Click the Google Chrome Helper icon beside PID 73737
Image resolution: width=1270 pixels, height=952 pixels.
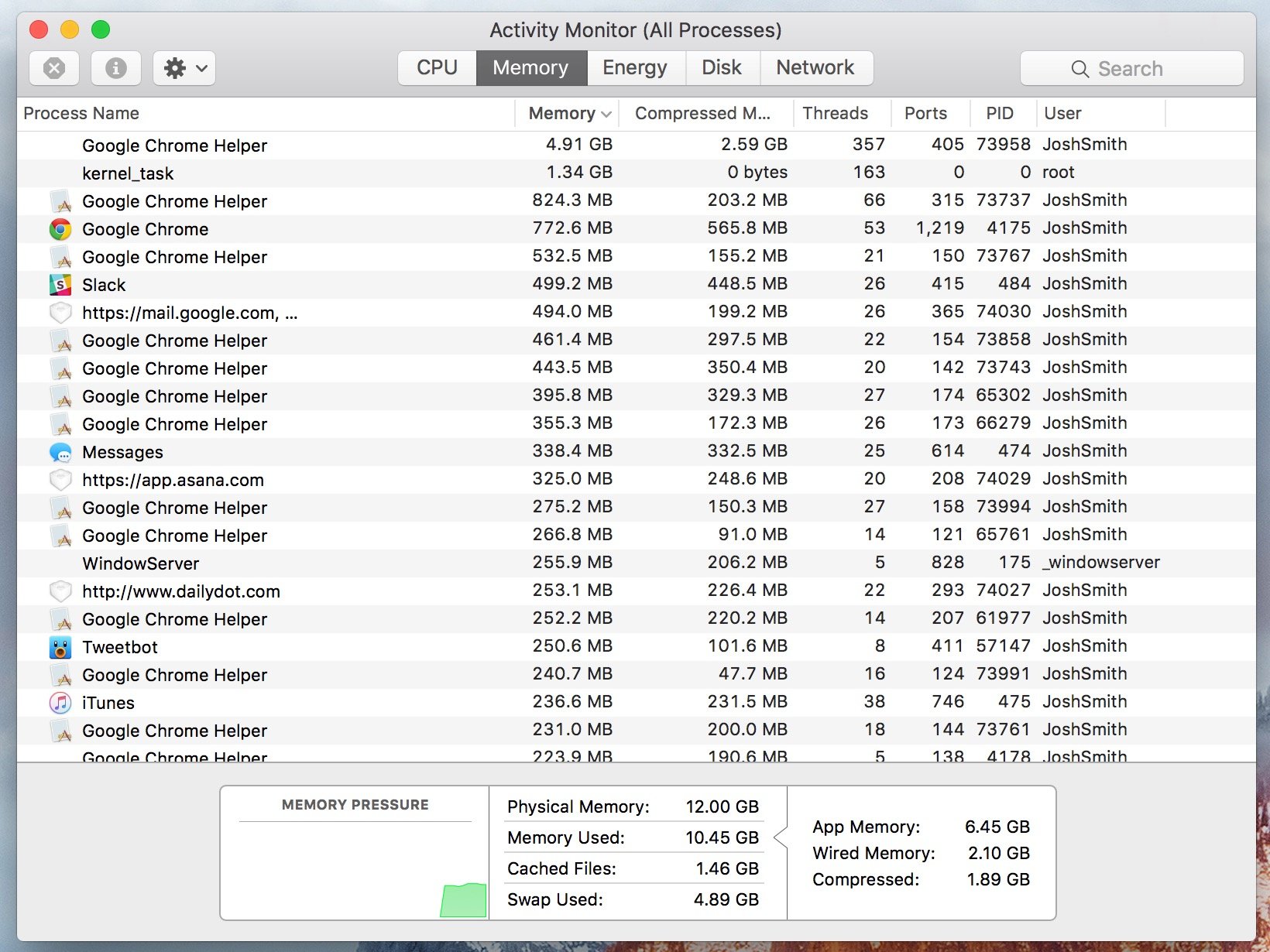(x=60, y=201)
